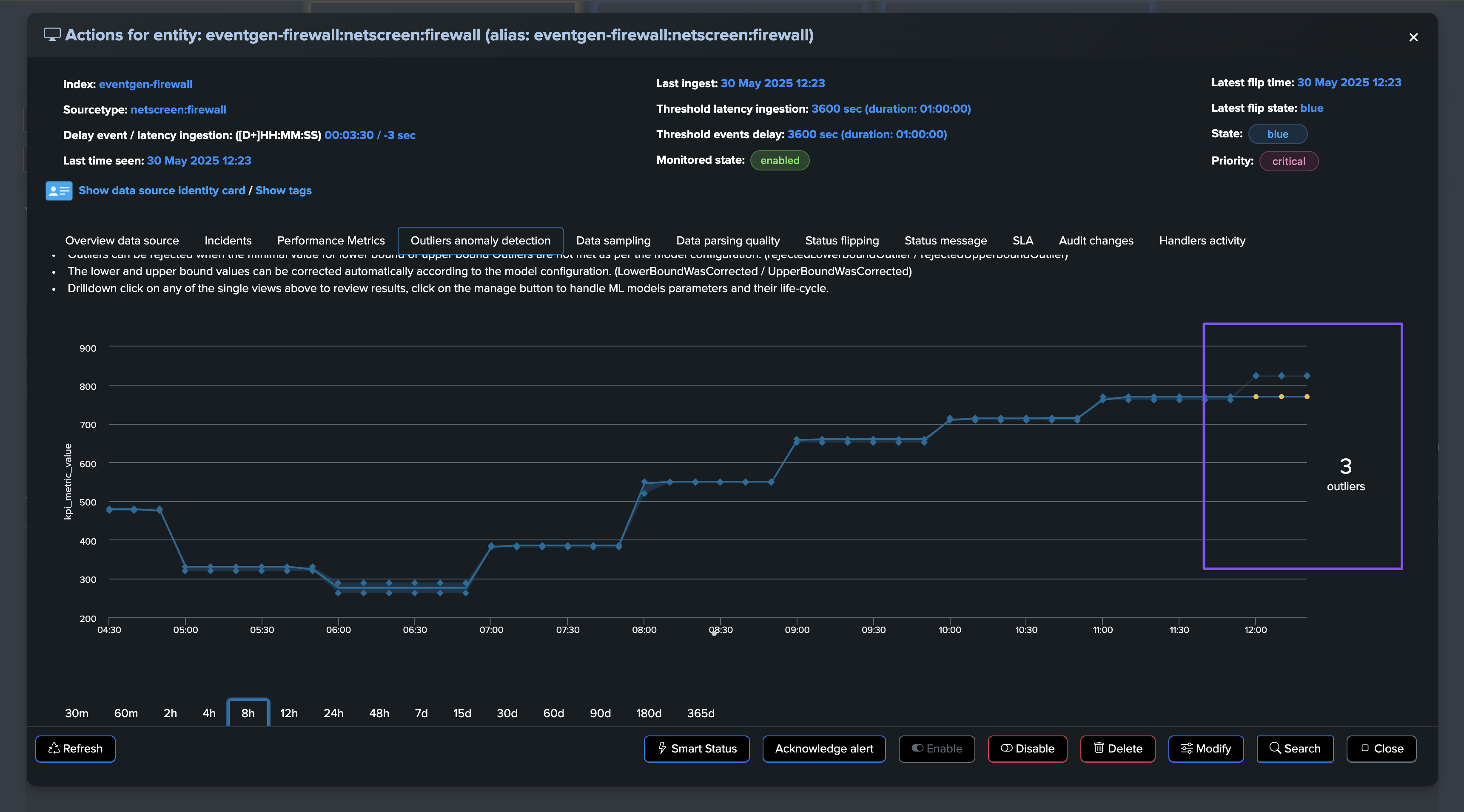Click the identity card icon

tap(59, 191)
